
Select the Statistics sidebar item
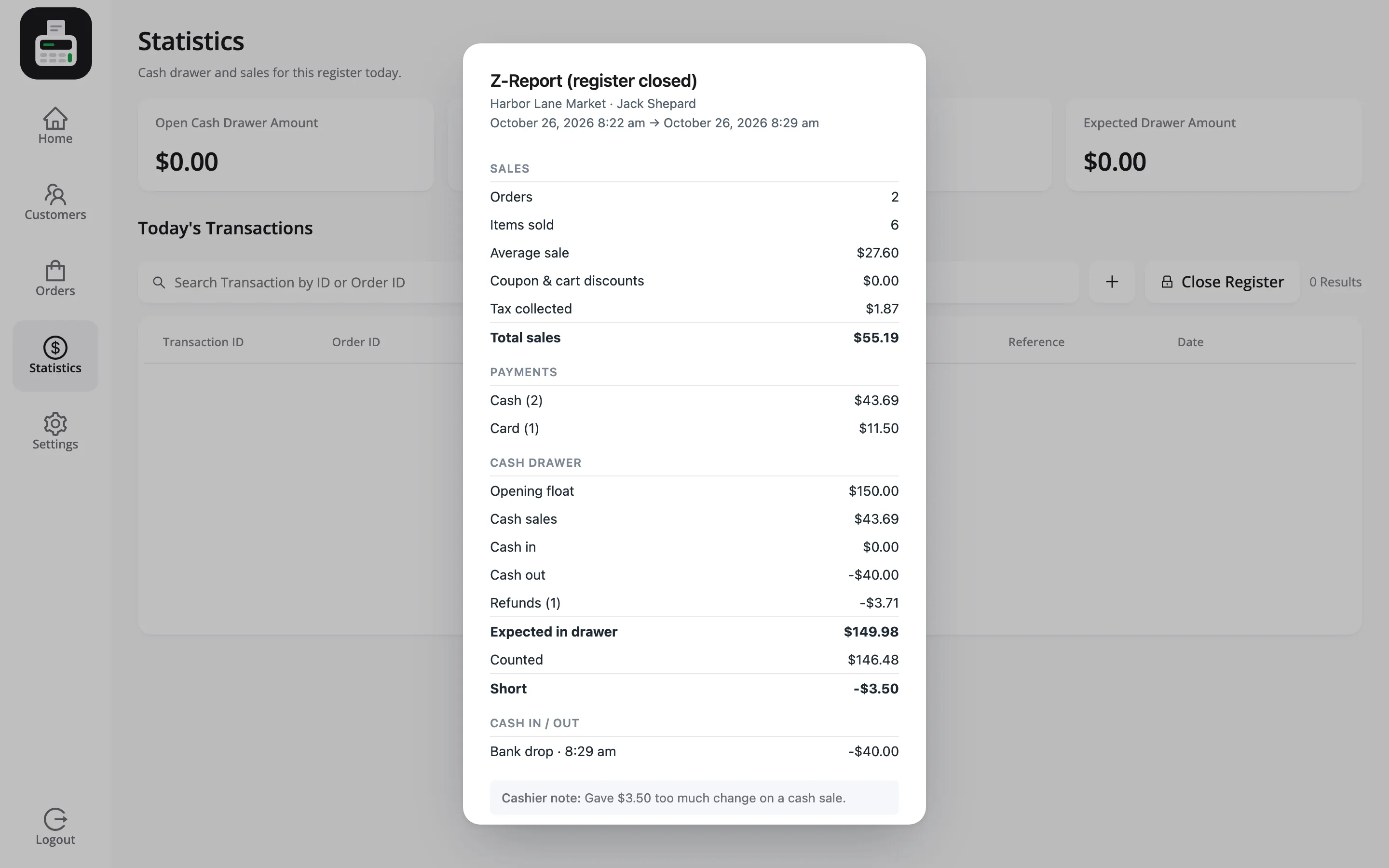[55, 355]
